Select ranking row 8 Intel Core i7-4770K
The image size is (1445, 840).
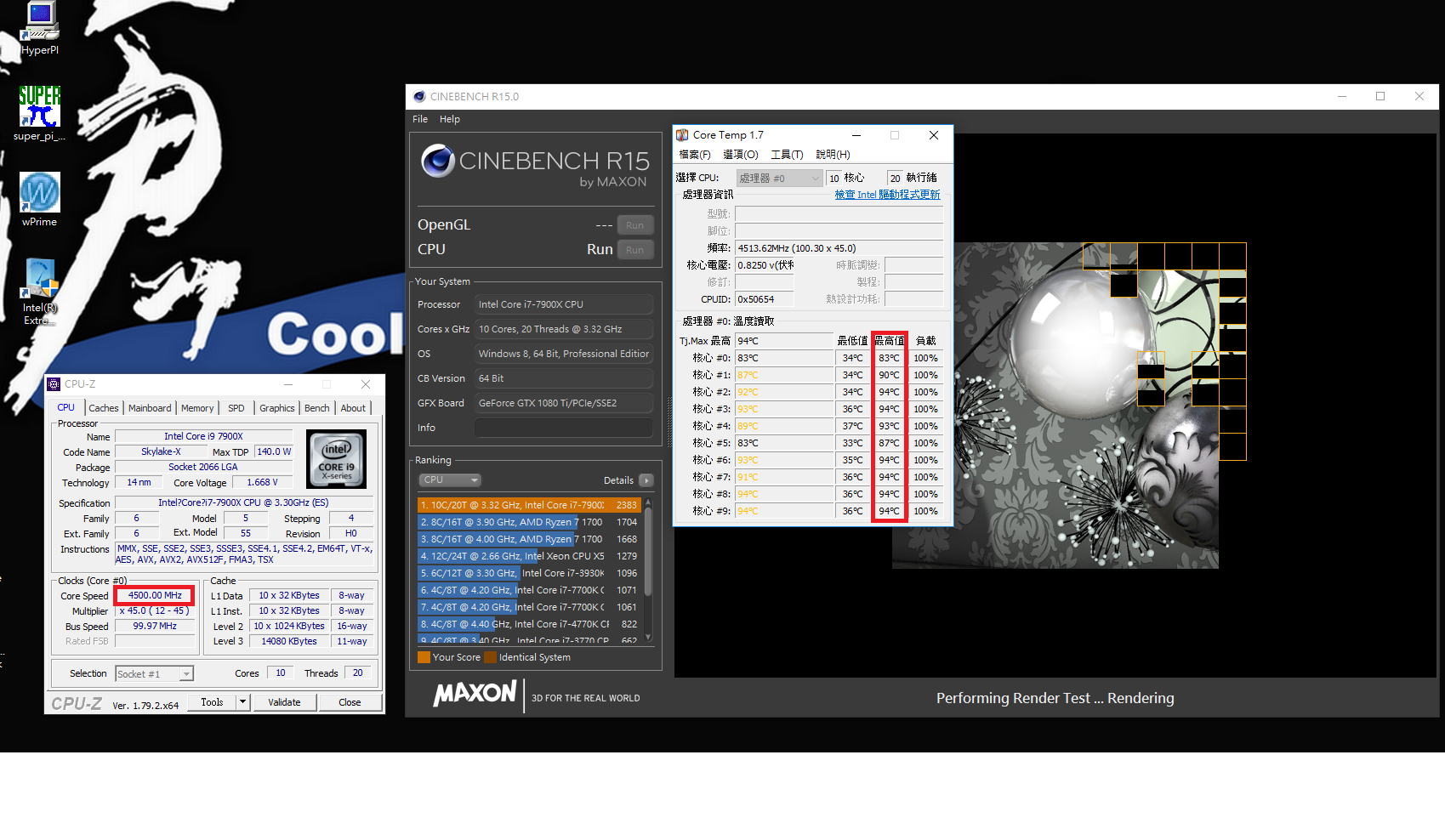(529, 624)
